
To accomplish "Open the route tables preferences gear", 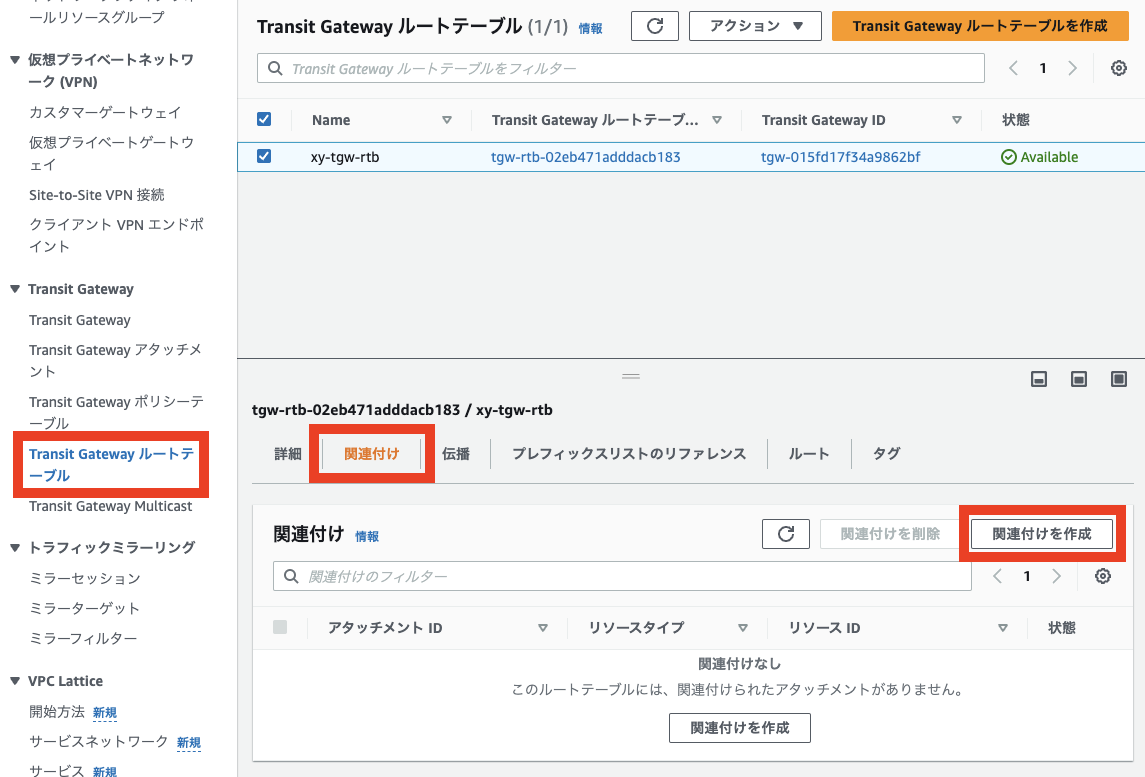I will 1118,68.
